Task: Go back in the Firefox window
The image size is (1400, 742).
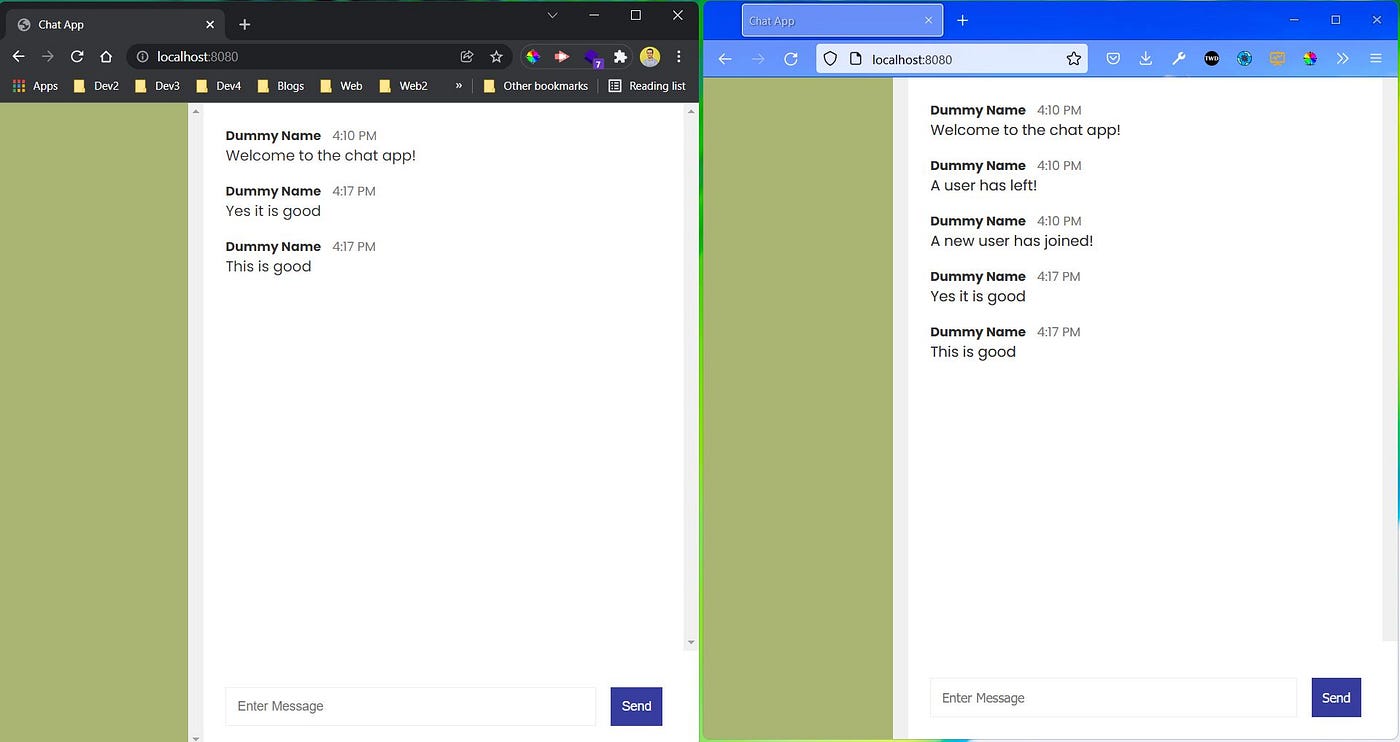Action: (x=725, y=59)
